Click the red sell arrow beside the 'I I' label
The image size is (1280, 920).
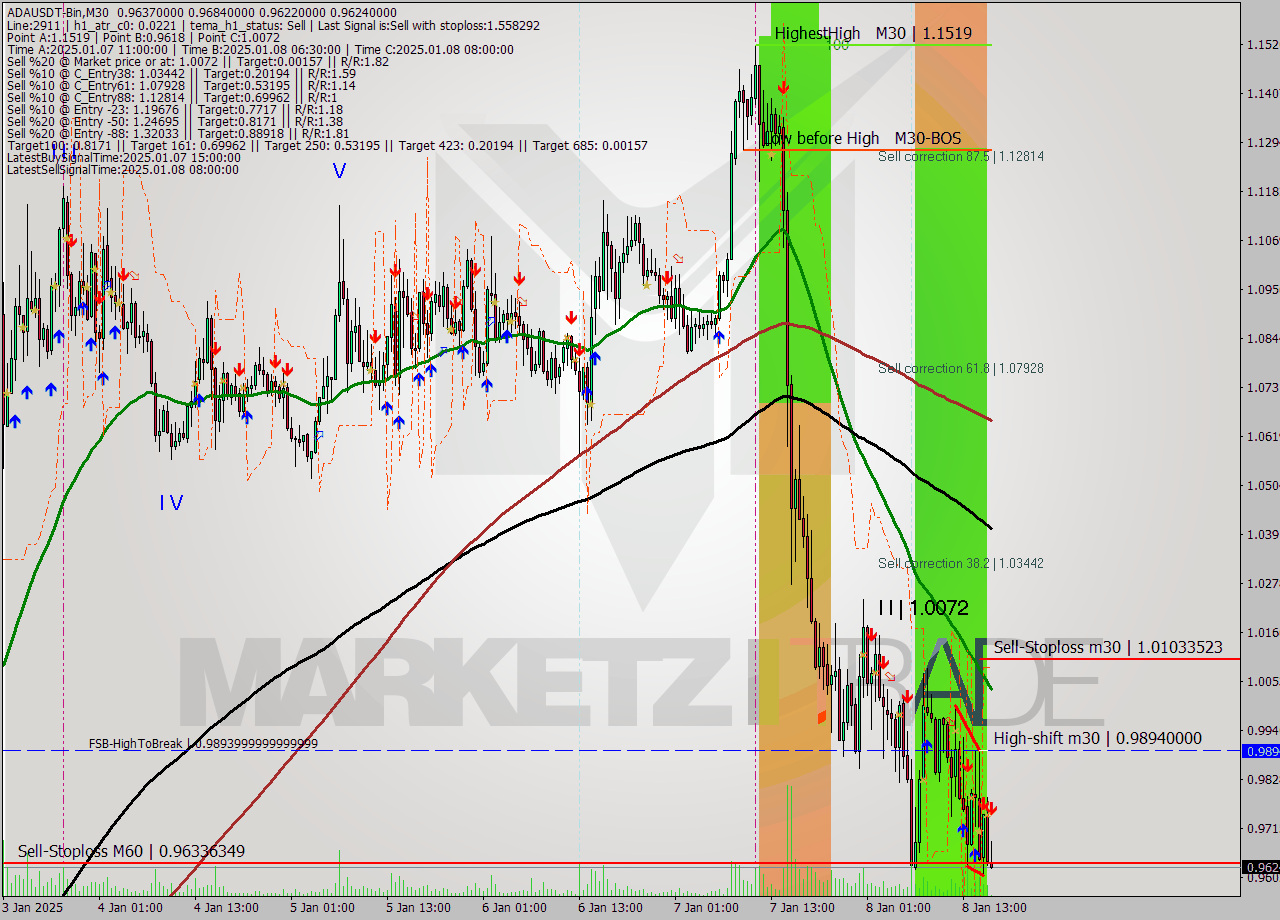point(871,634)
